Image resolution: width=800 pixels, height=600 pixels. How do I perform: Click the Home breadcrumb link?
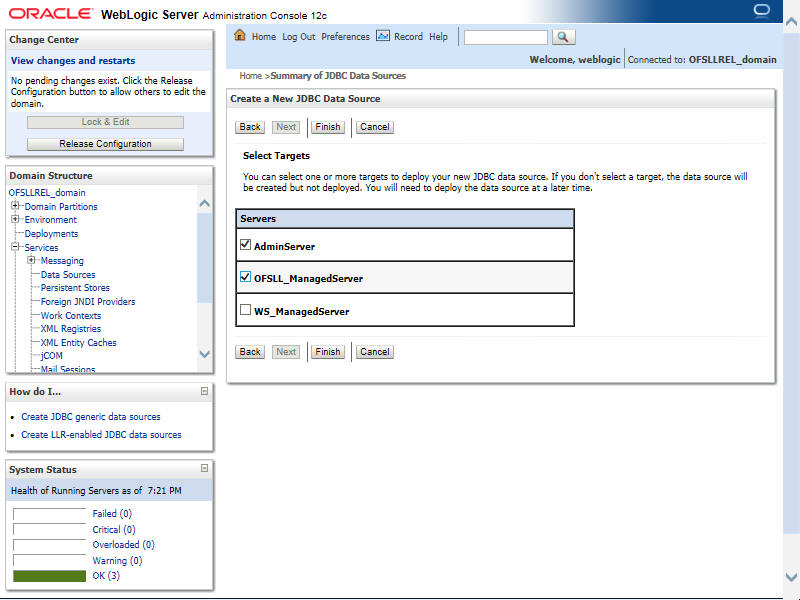tap(251, 76)
